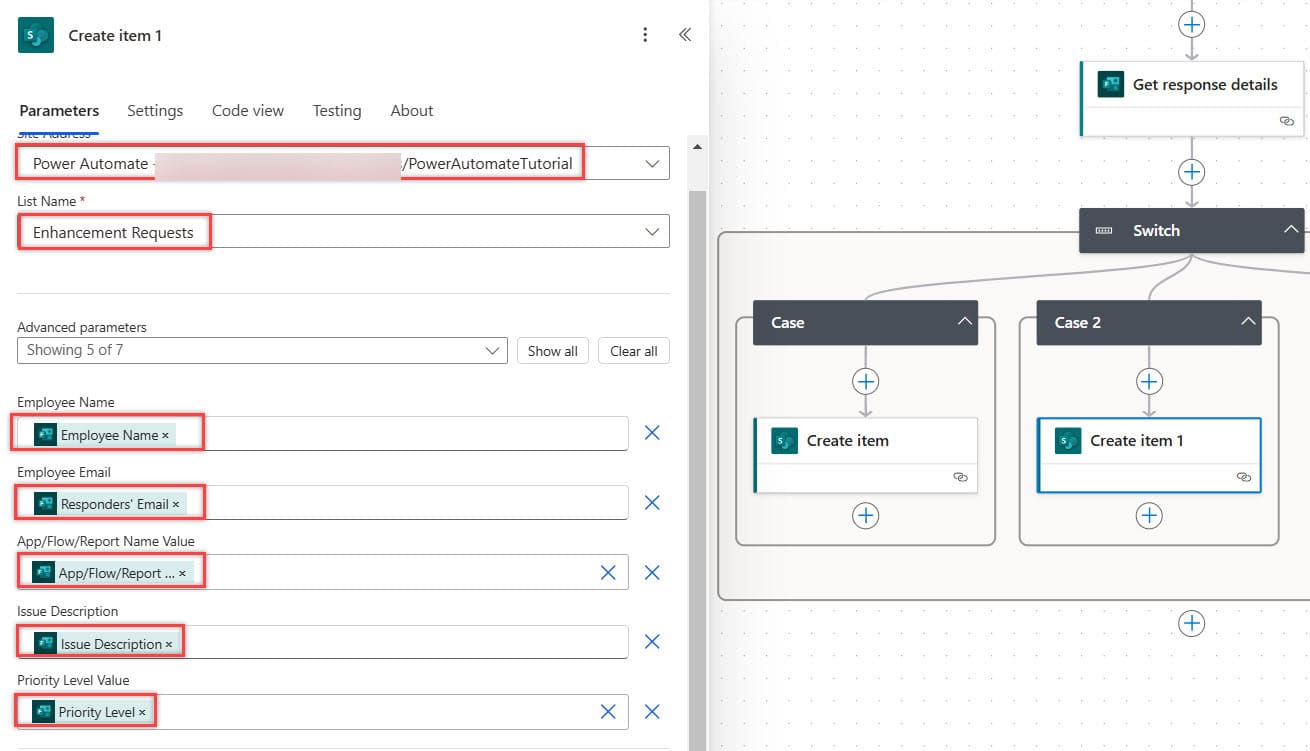Click the Clear all button
This screenshot has width=1310, height=751.
click(x=633, y=350)
